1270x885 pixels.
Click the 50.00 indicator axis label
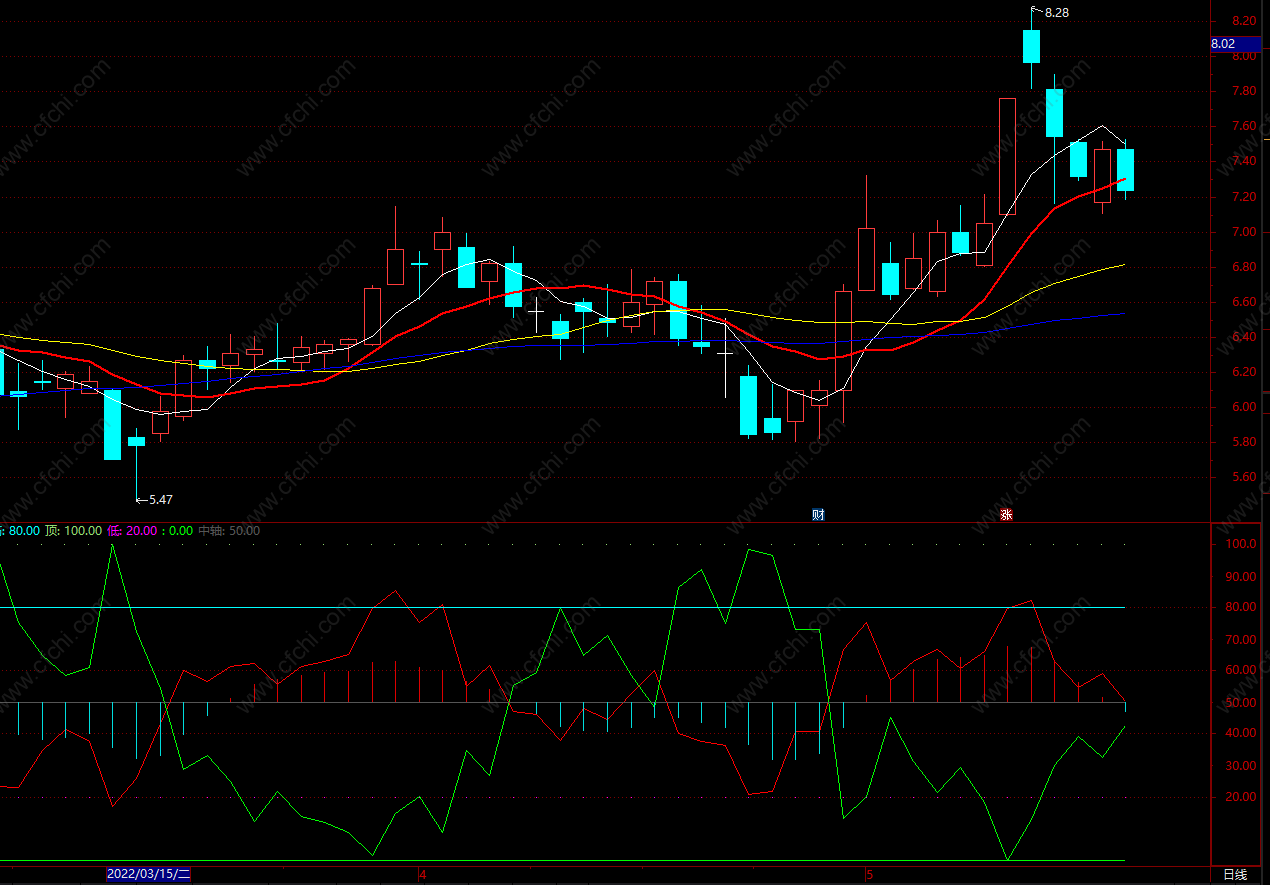click(1240, 703)
